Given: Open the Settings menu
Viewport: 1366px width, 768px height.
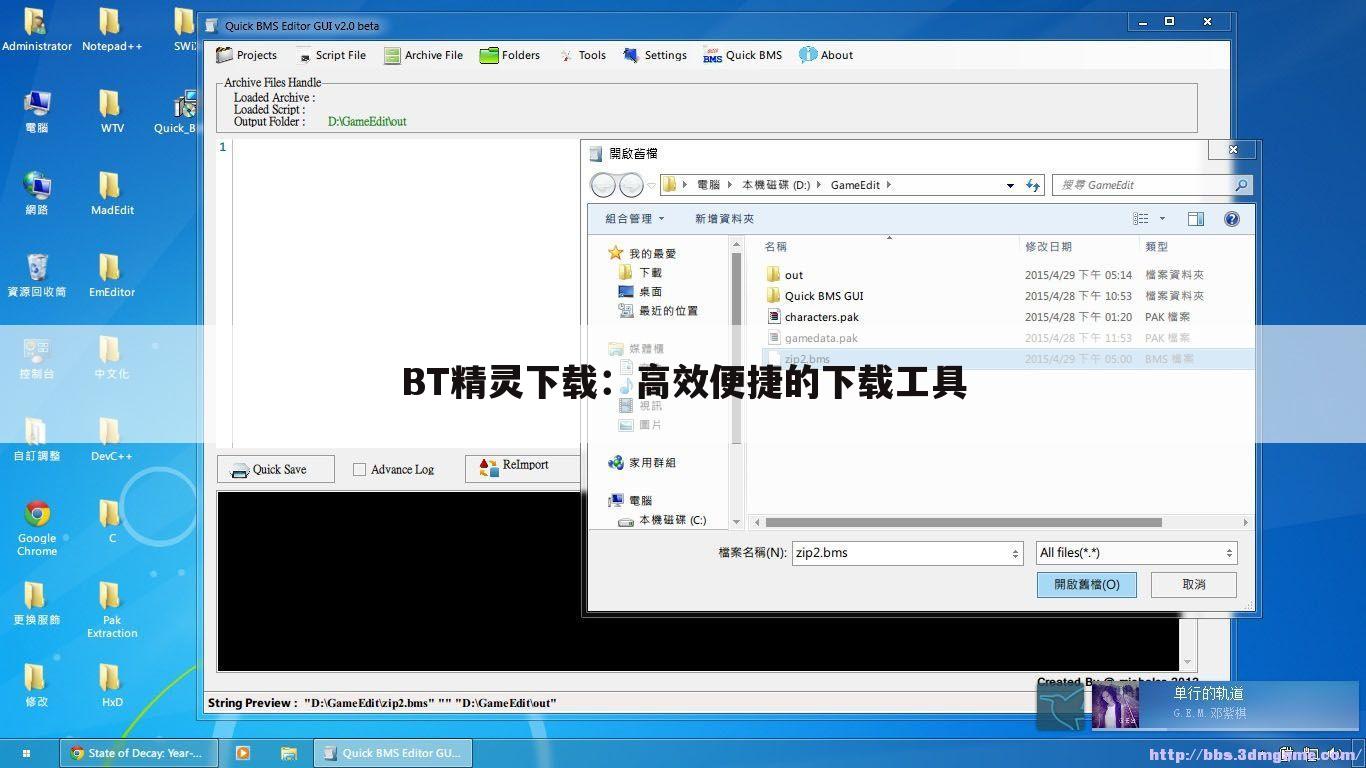Looking at the screenshot, I should (x=655, y=55).
